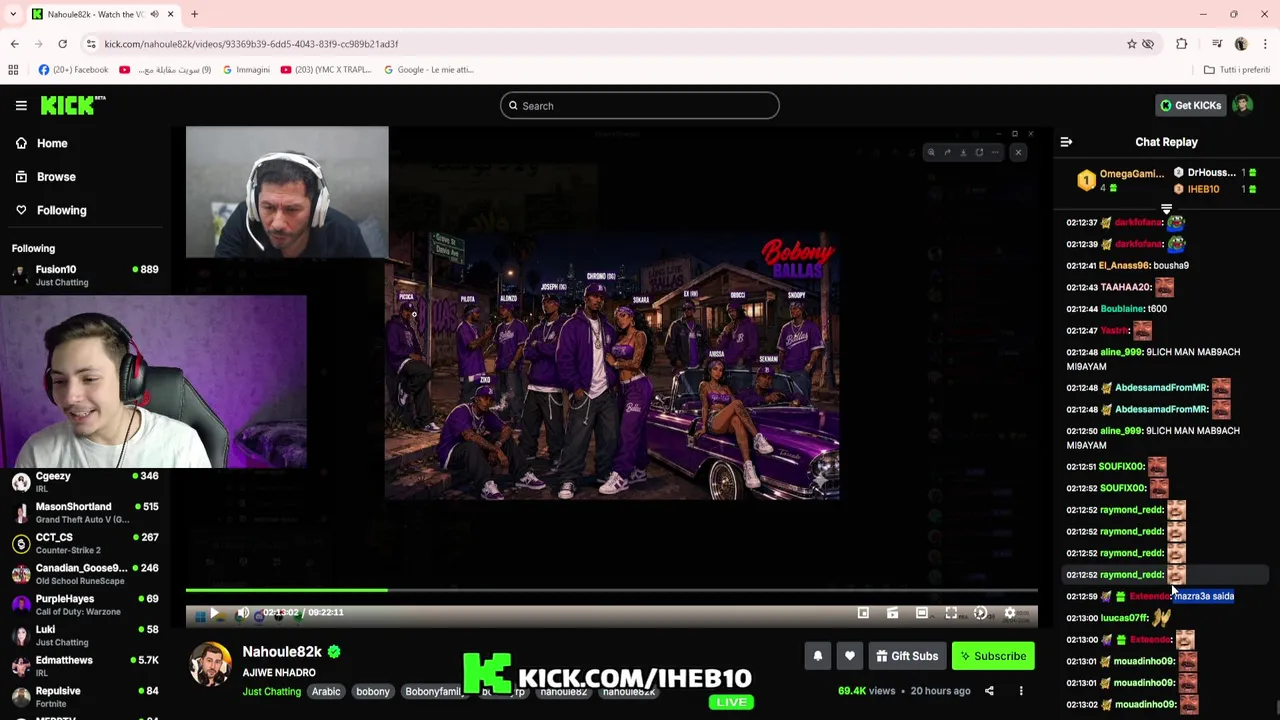The height and width of the screenshot is (720, 1280).
Task: Open Canadian_Goose channel in the sidebar
Action: 85,574
